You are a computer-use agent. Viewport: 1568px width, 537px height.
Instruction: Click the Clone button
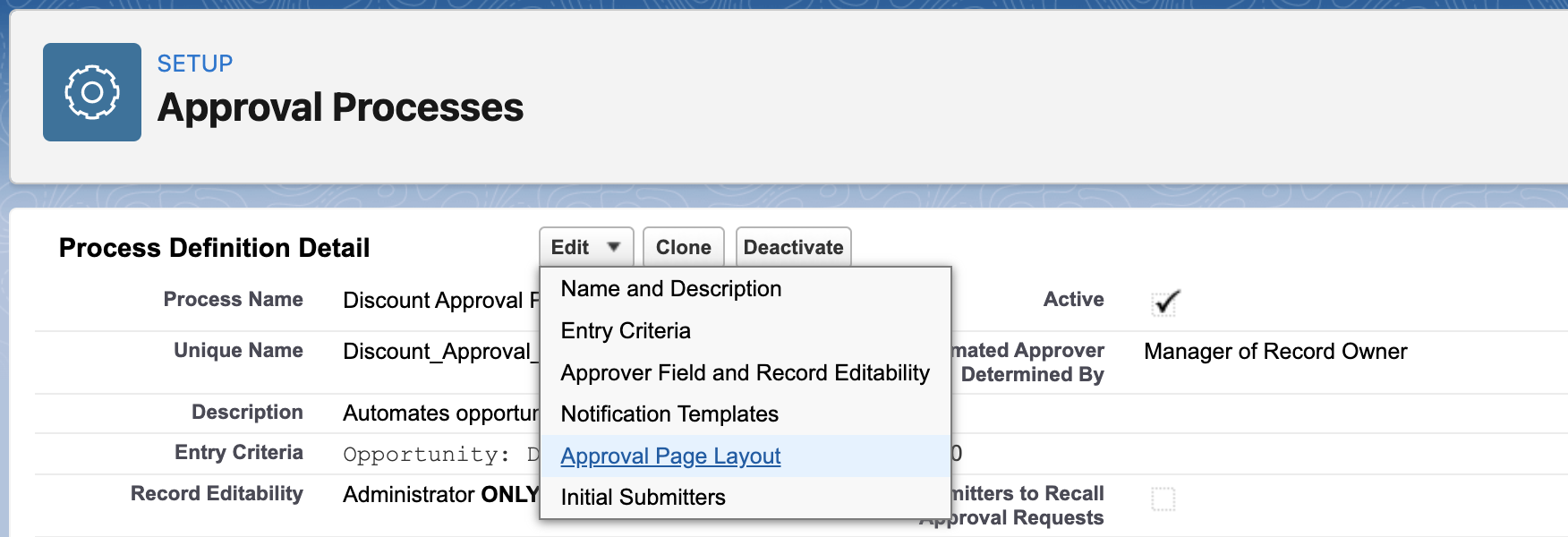click(683, 246)
